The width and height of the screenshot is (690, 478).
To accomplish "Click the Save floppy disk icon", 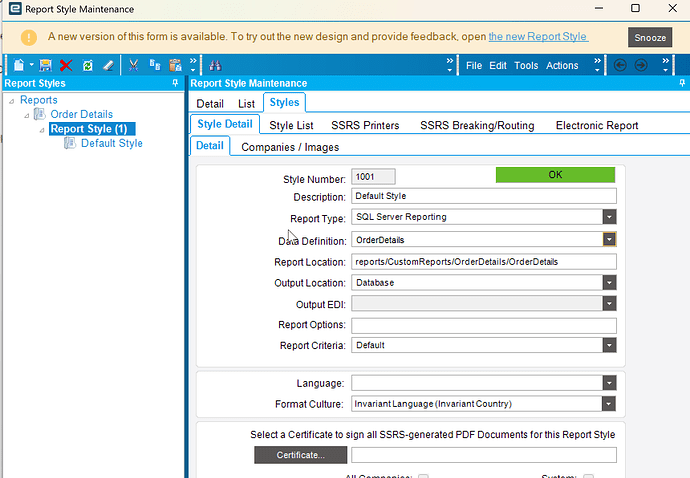I will (45, 65).
